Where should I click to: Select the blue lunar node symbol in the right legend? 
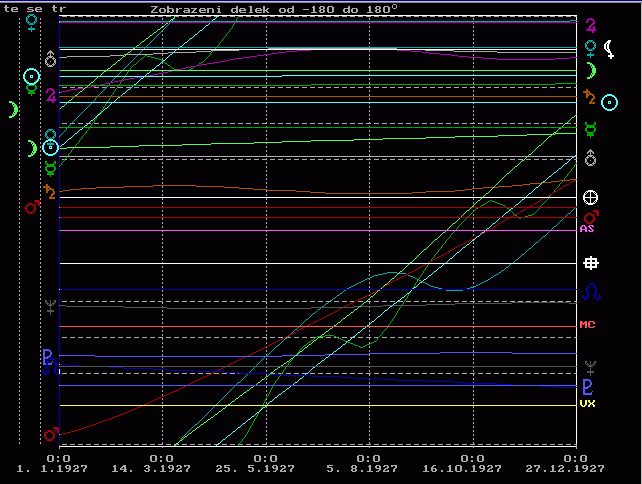point(591,292)
